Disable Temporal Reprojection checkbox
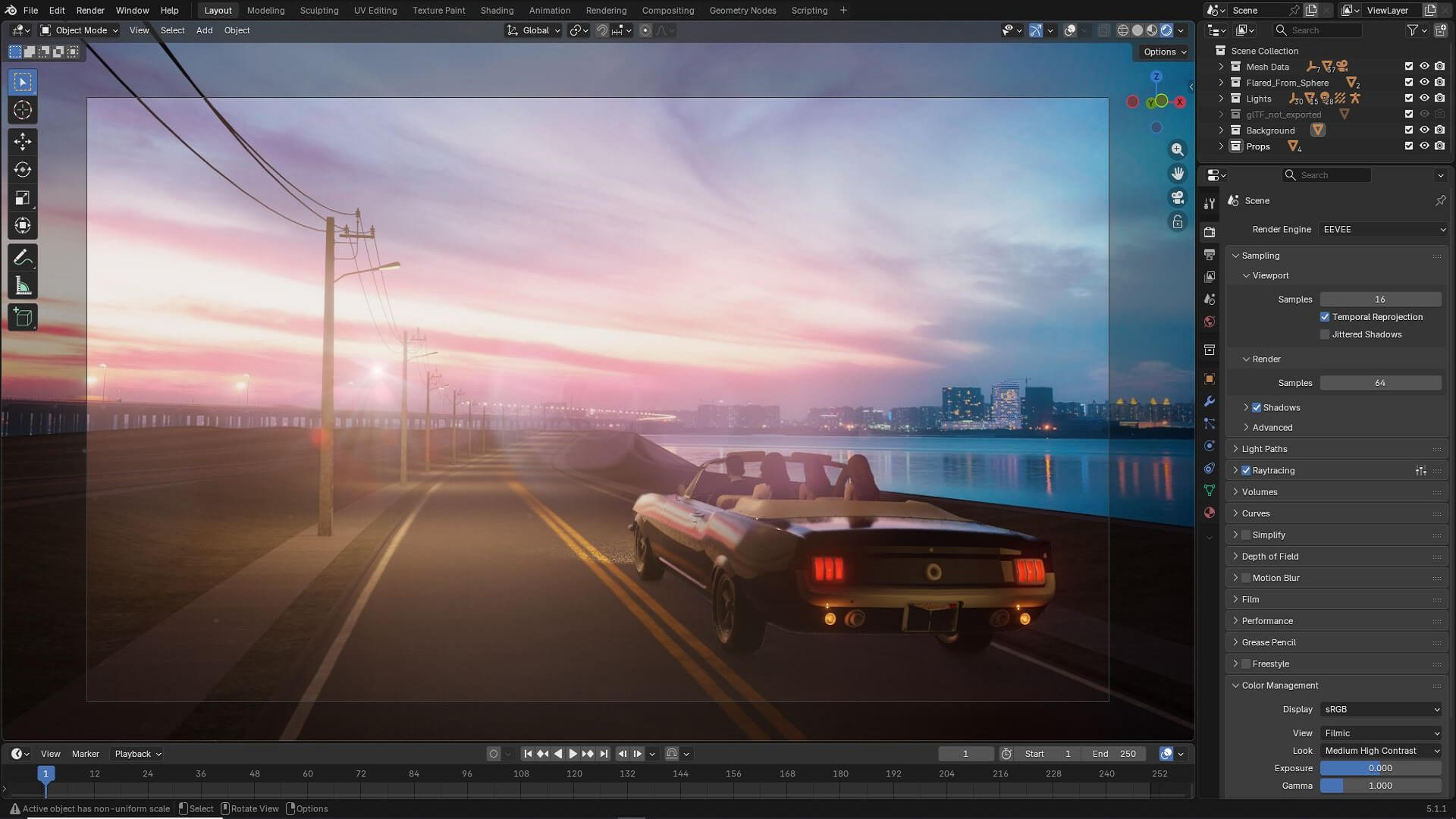Image resolution: width=1456 pixels, height=819 pixels. pos(1325,317)
